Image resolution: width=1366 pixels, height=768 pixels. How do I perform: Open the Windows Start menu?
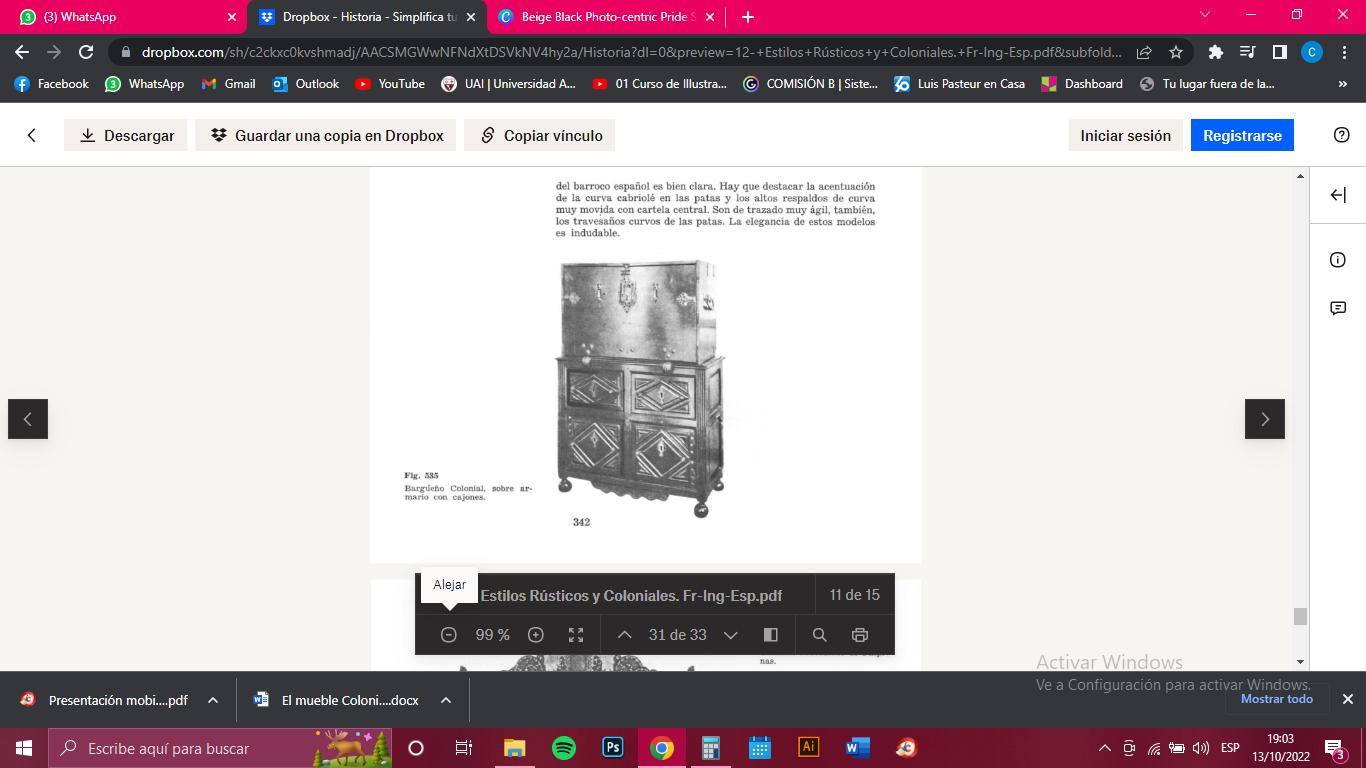[24, 748]
